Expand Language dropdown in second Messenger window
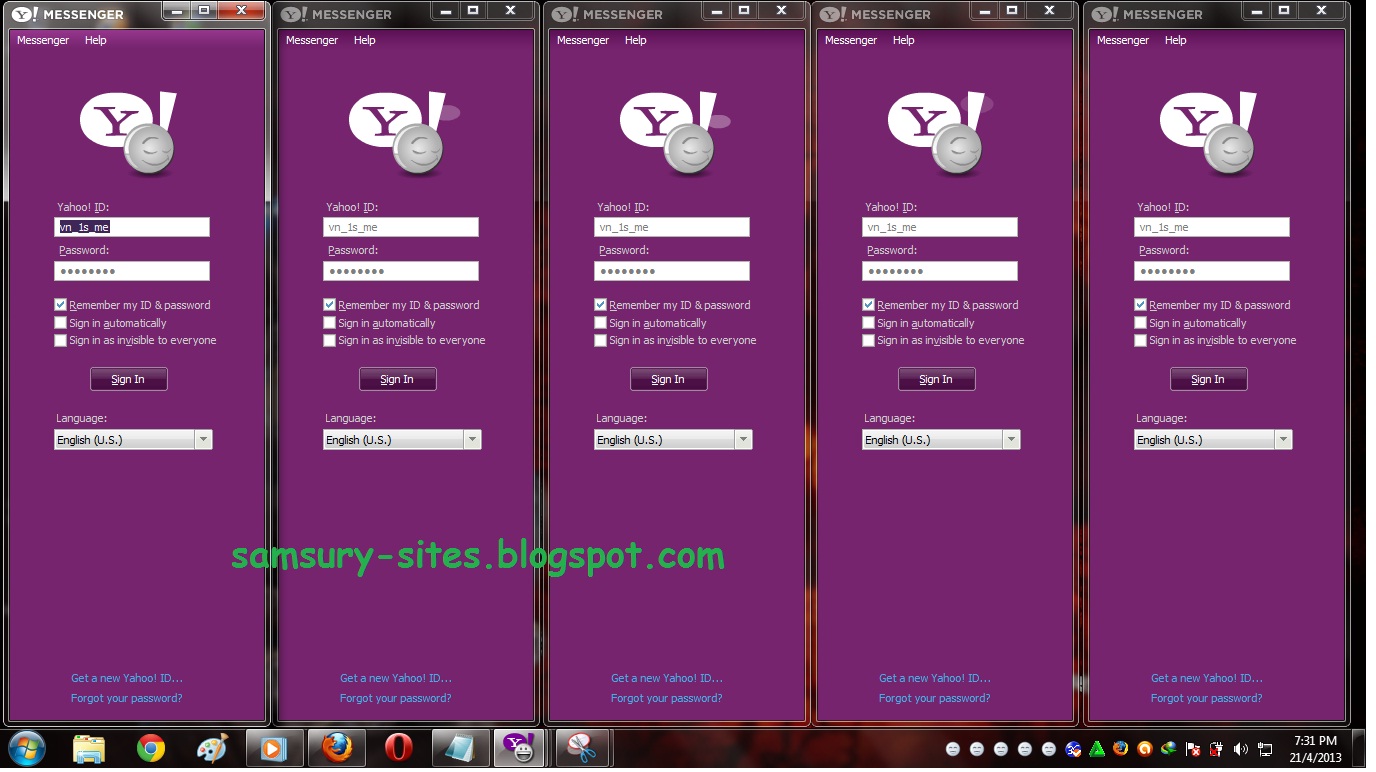The height and width of the screenshot is (772, 1376). click(472, 440)
